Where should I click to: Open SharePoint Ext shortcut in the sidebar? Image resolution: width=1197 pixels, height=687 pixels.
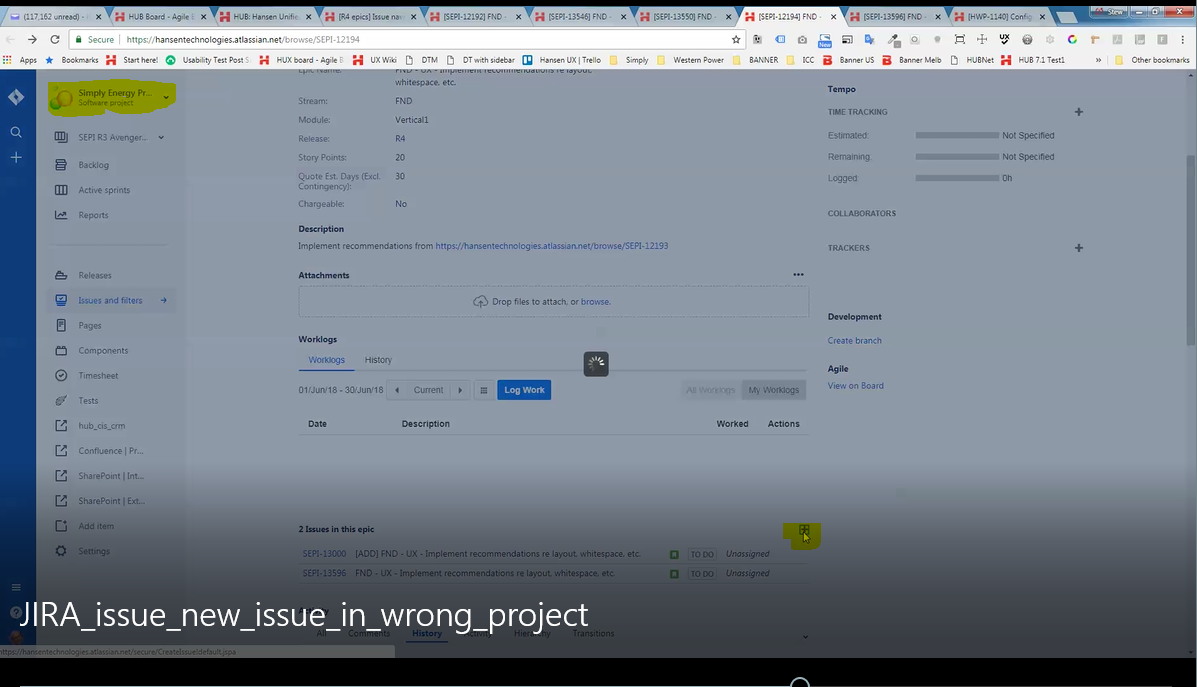[x=111, y=501]
